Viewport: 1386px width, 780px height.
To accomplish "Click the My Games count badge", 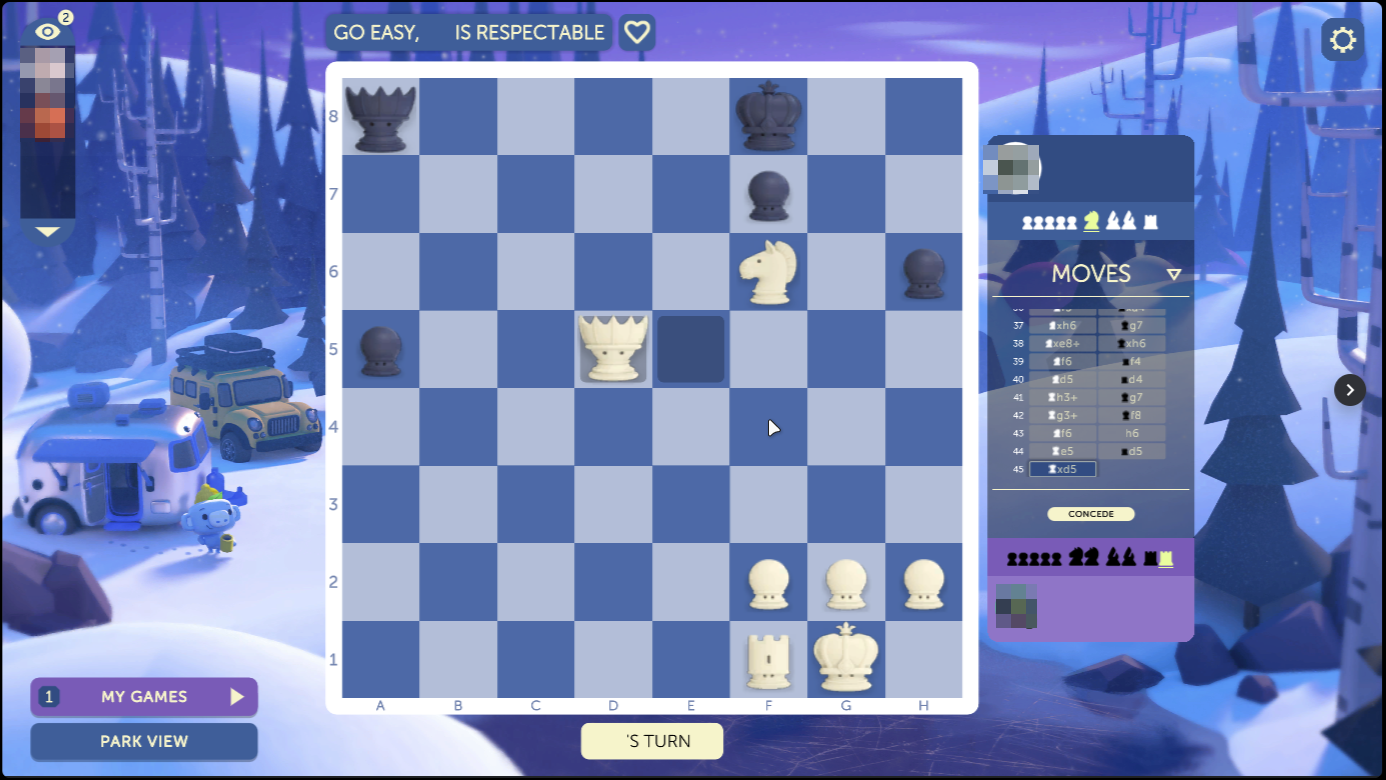I will click(x=49, y=697).
